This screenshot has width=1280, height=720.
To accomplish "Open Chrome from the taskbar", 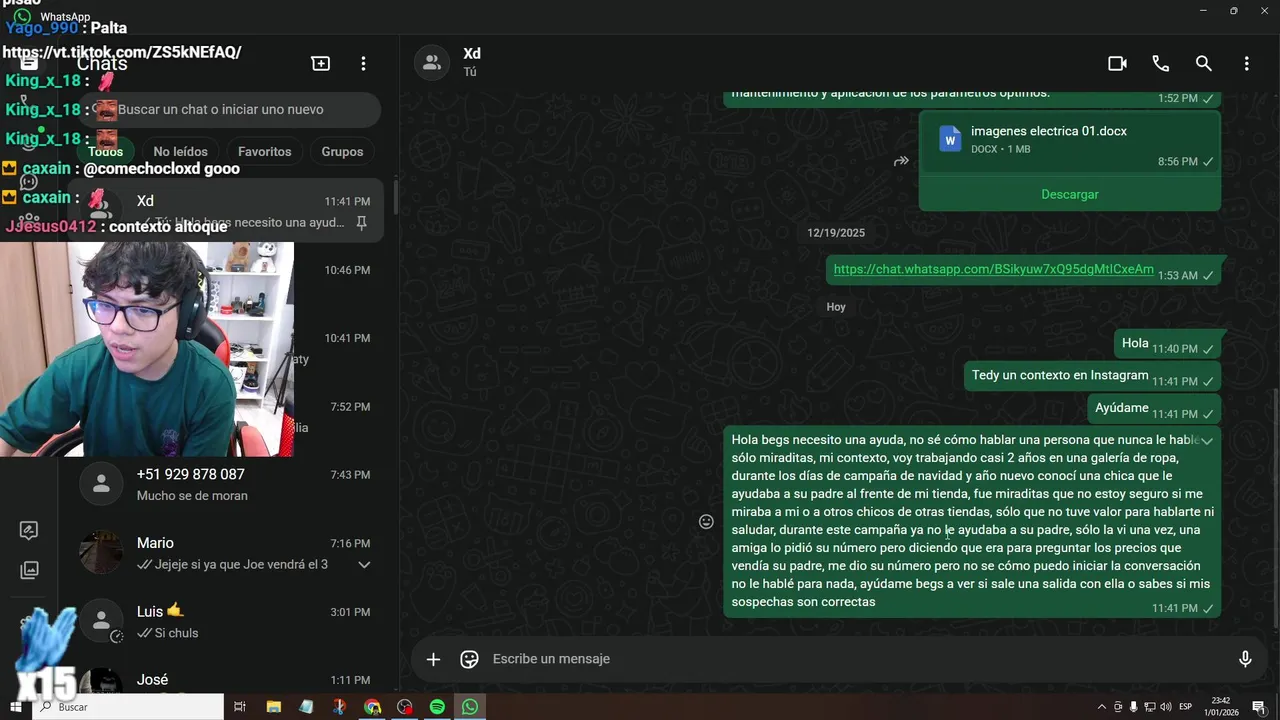I will 372,707.
